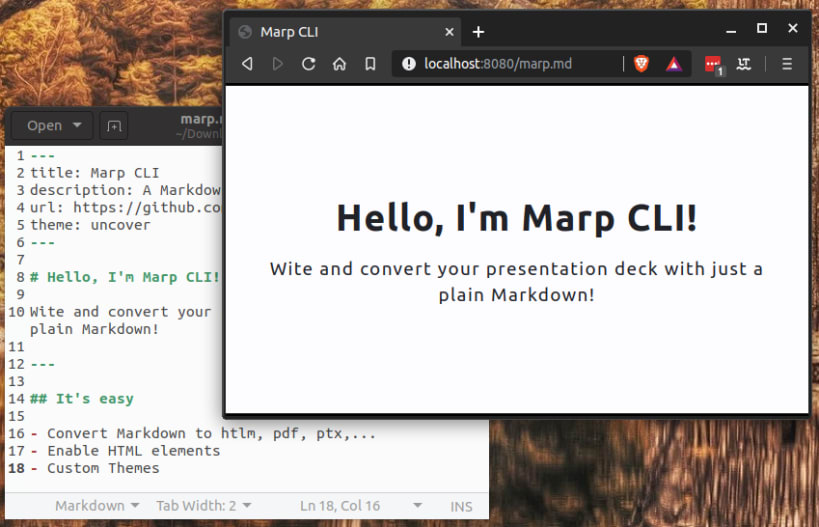This screenshot has width=819, height=527.
Task: Open the browser home page
Action: pyautogui.click(x=340, y=64)
